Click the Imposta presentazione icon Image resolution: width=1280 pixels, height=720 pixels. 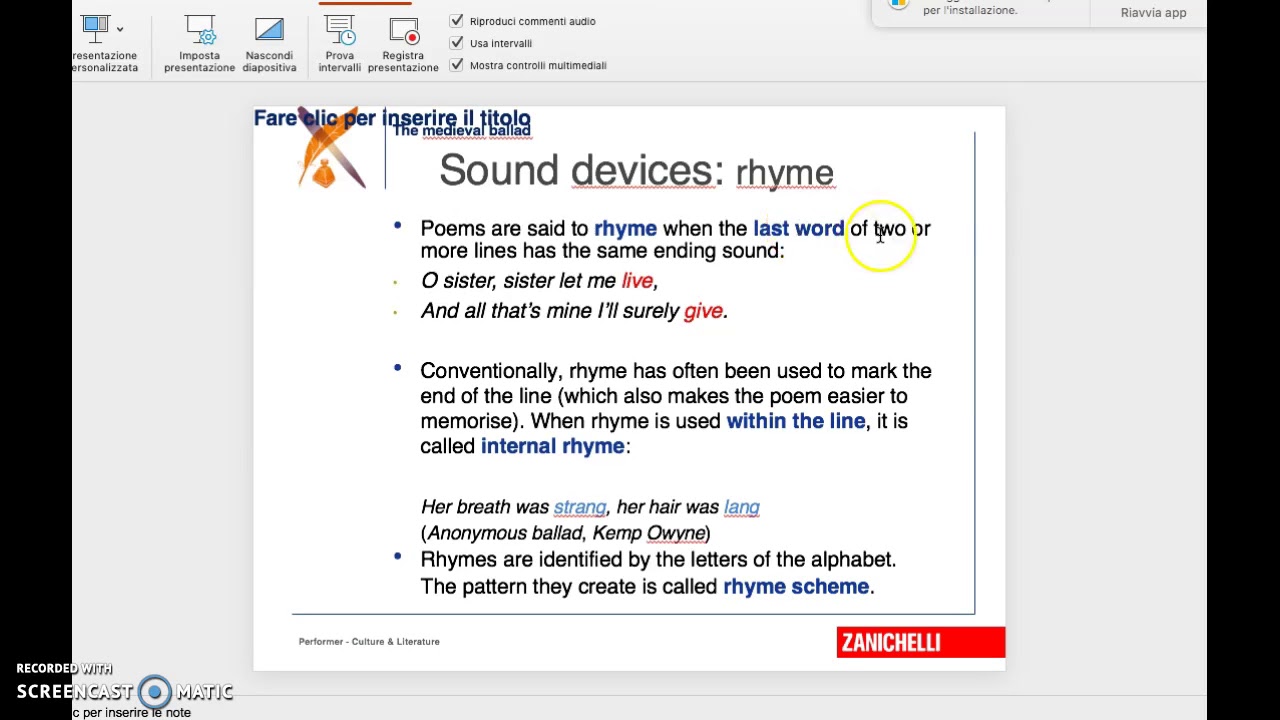pyautogui.click(x=200, y=30)
